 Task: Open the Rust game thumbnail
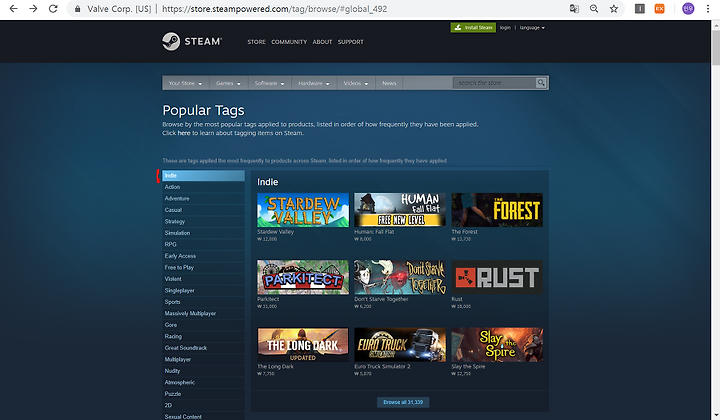click(497, 277)
